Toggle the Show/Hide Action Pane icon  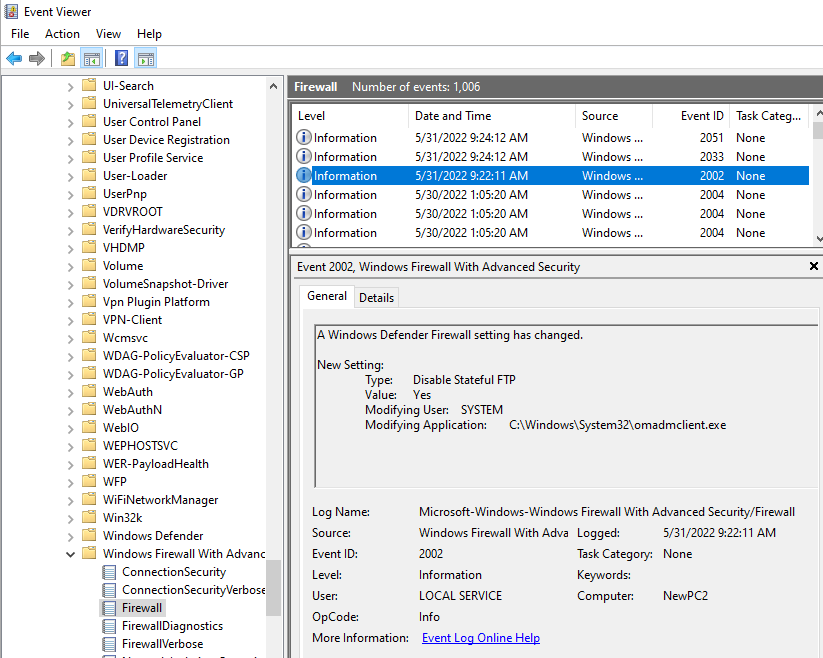coord(144,57)
